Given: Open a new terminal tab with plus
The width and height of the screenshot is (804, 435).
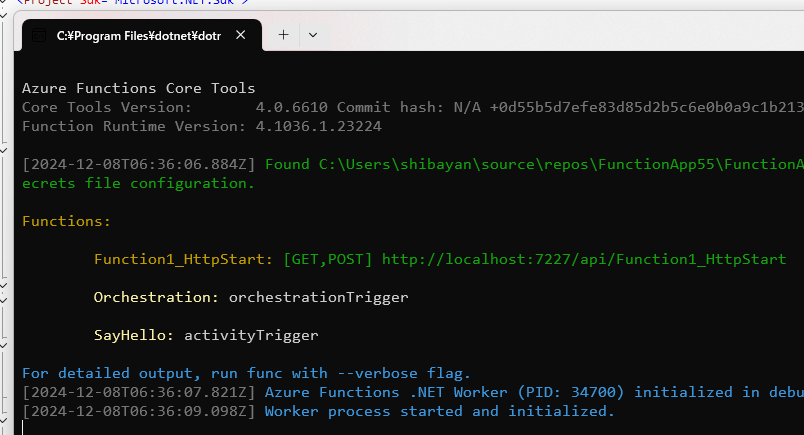Looking at the screenshot, I should point(283,35).
